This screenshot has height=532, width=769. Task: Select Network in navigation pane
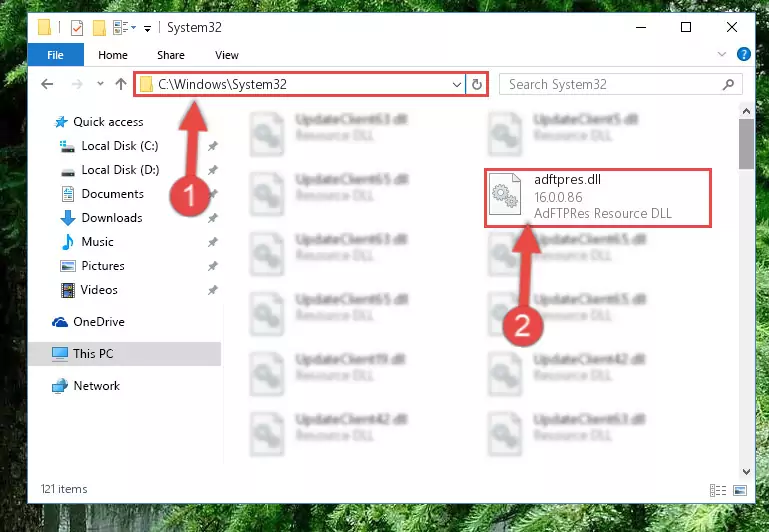click(x=97, y=386)
